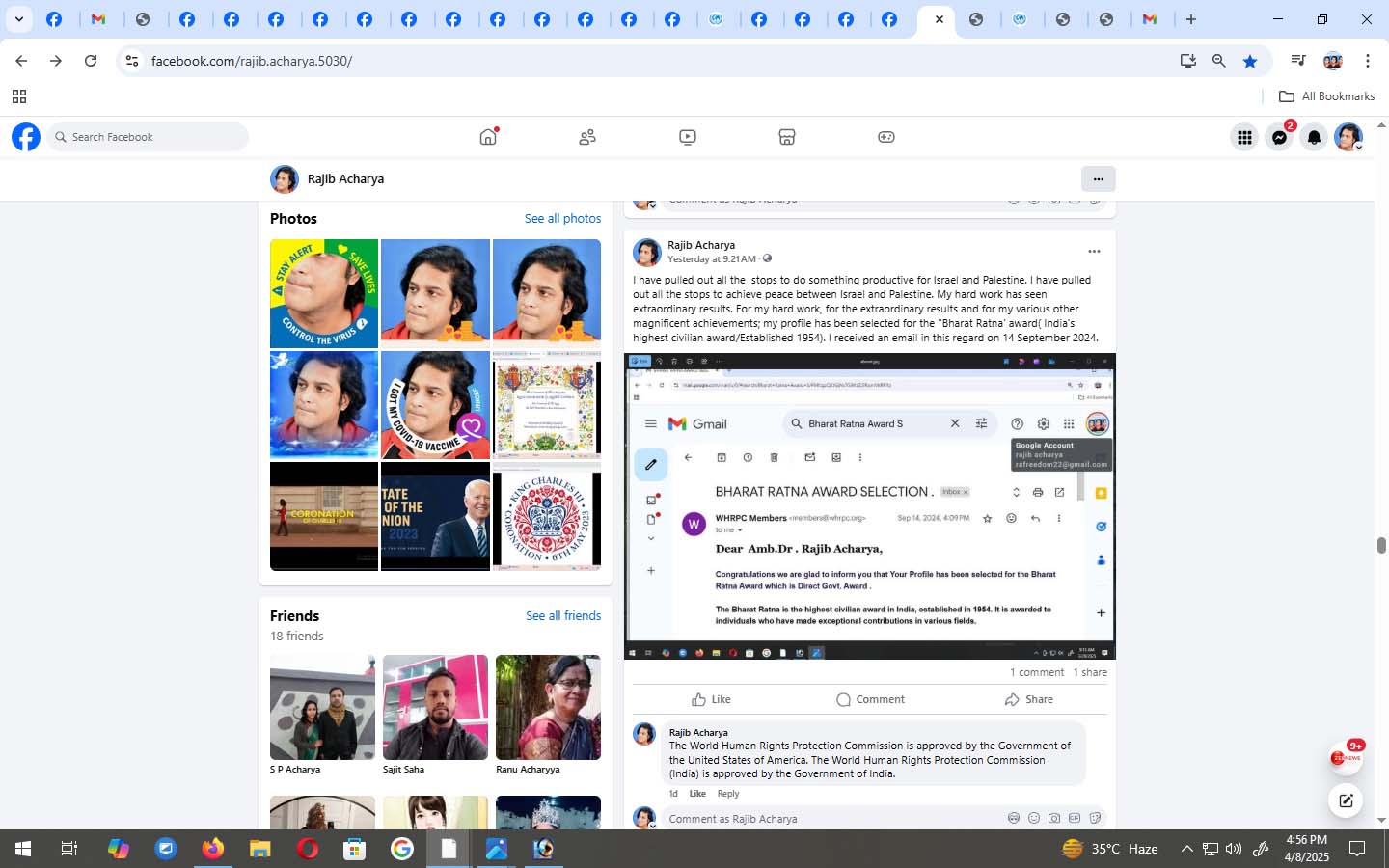Insert emoji in comment box

1034,818
